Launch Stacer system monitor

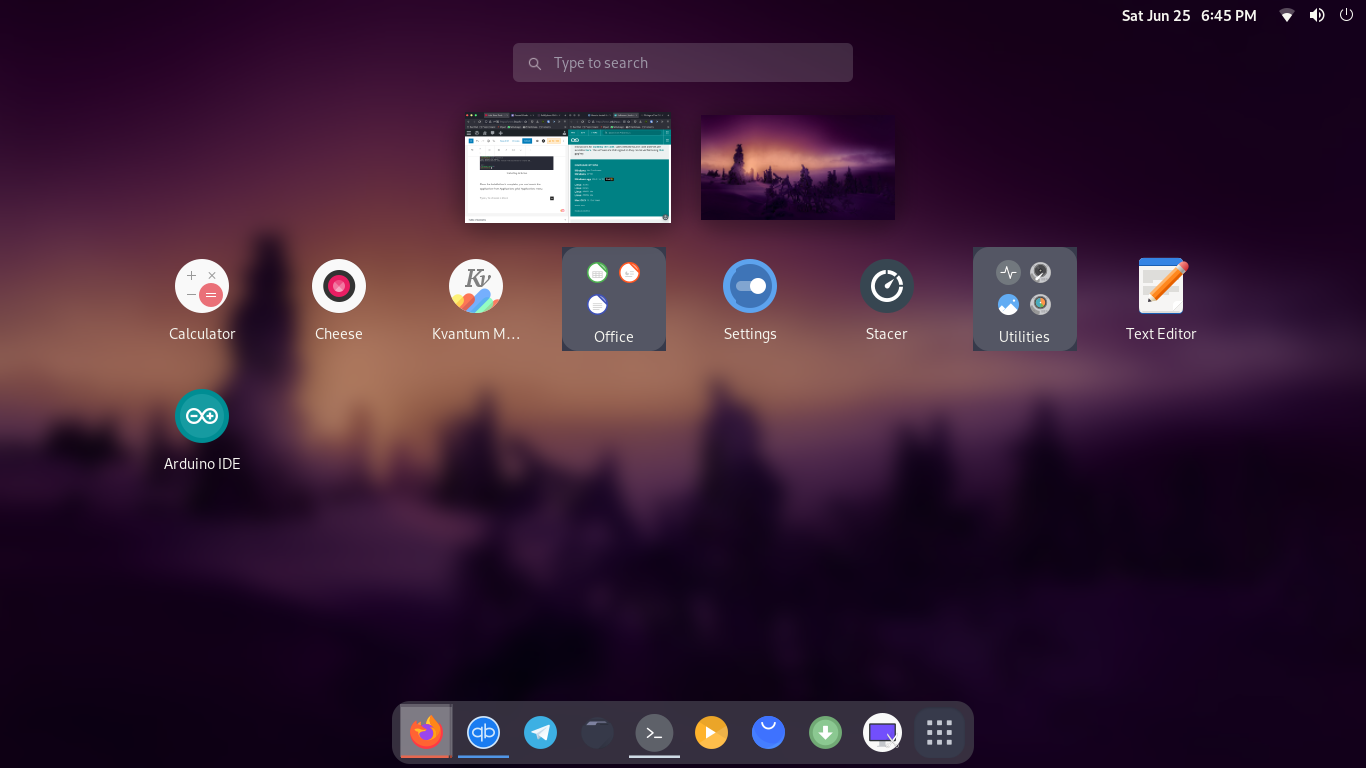[x=886, y=287]
